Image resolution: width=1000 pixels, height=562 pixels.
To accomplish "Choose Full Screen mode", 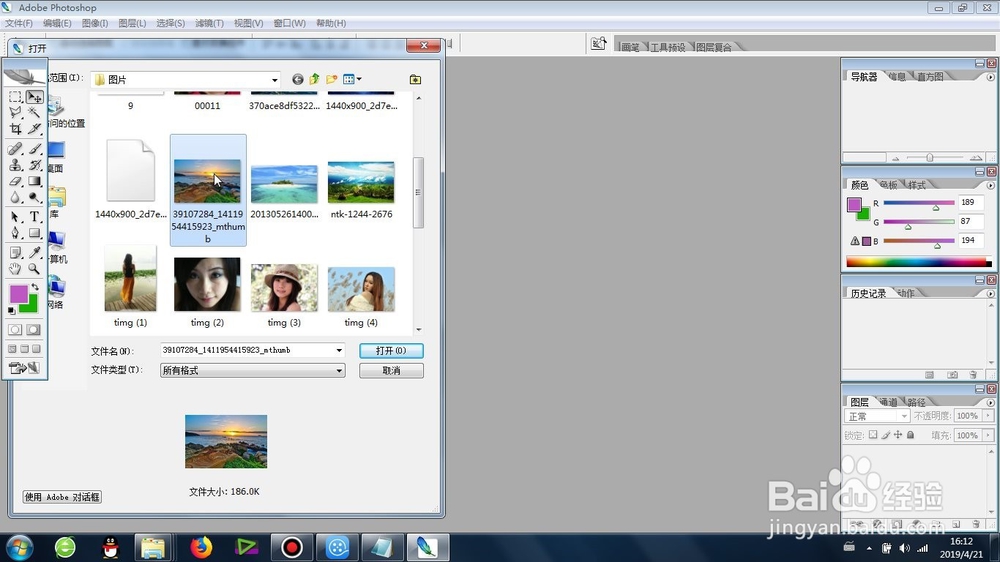I will [x=36, y=349].
